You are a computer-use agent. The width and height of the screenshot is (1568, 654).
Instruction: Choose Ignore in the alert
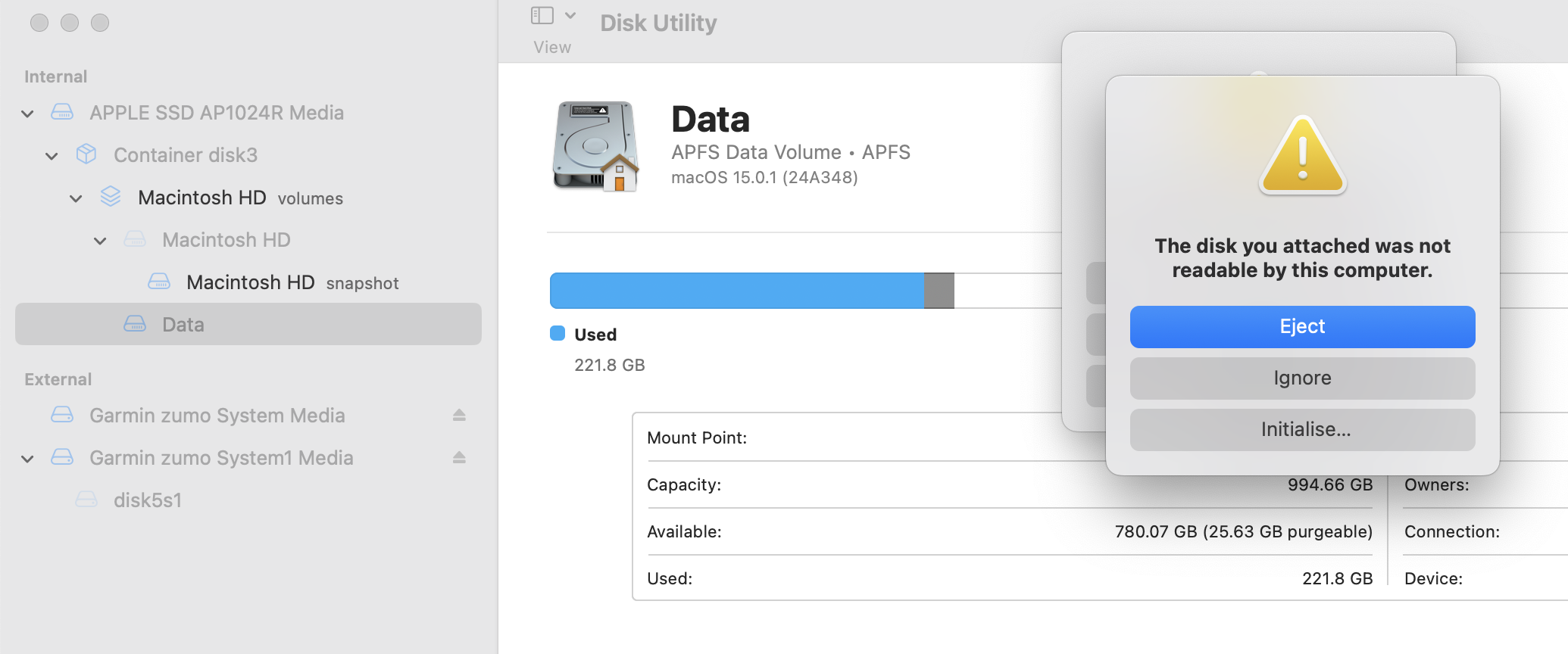pyautogui.click(x=1302, y=378)
